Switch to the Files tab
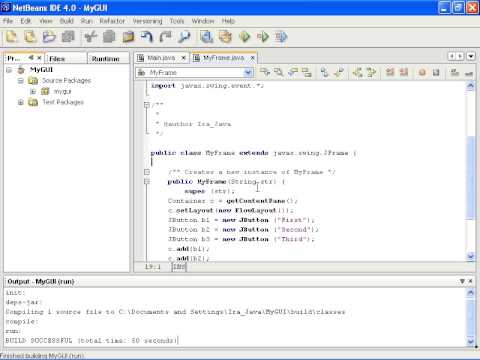Screen dimensions: 480x360 66,58
